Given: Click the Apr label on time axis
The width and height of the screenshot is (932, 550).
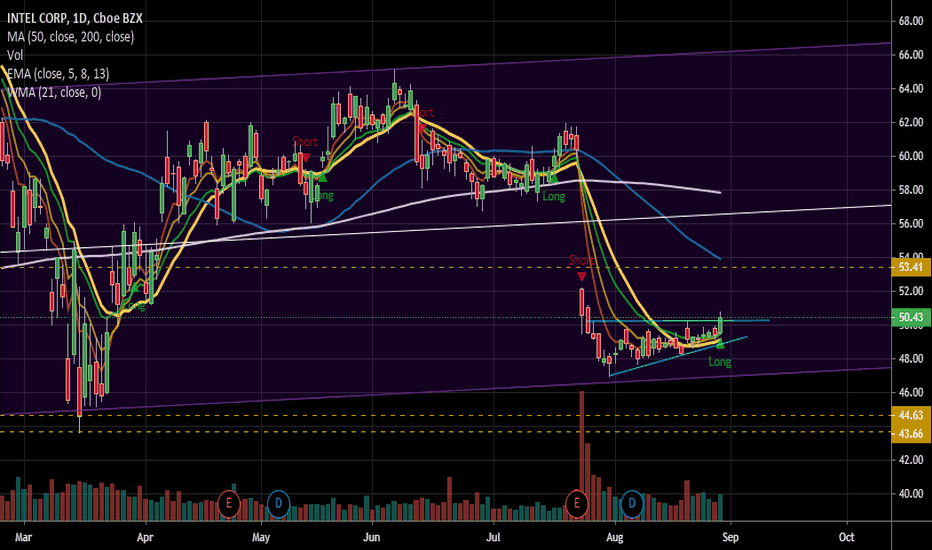Looking at the screenshot, I should point(145,538).
